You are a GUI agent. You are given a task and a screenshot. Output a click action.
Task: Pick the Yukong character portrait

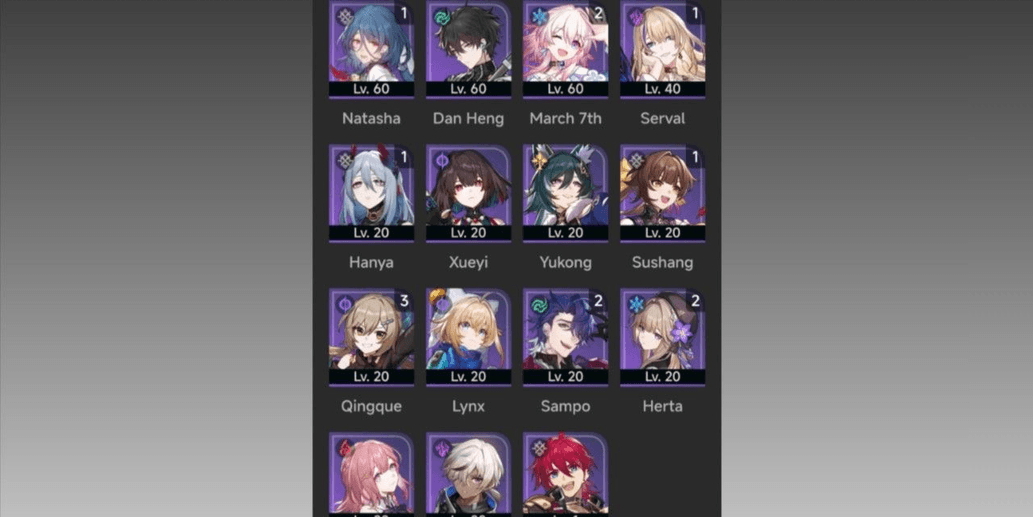click(566, 194)
